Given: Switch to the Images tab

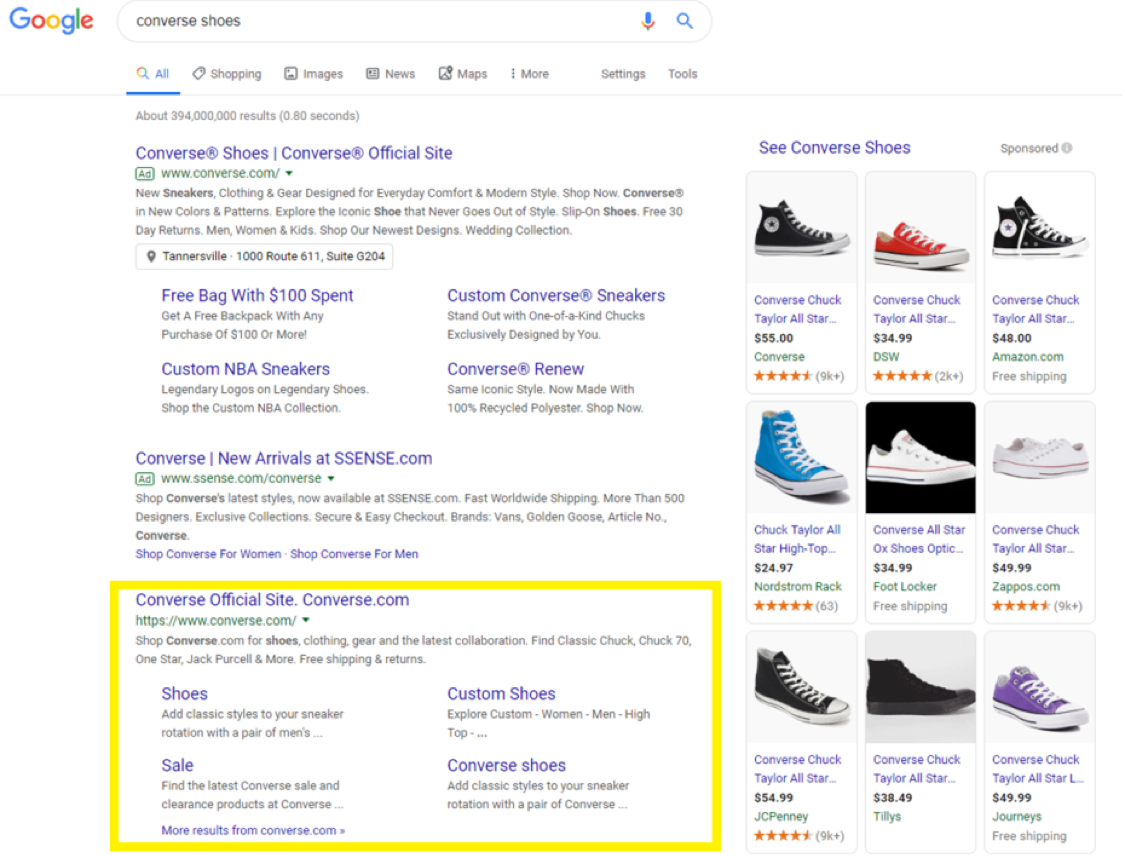Looking at the screenshot, I should pyautogui.click(x=314, y=74).
